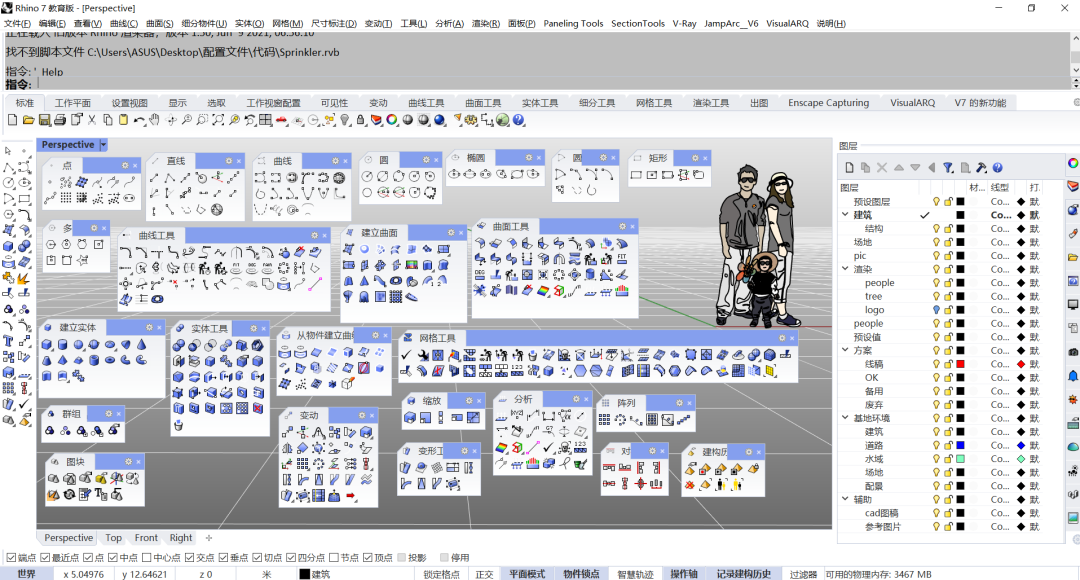Enable the 中心点 osnap checkbox
This screenshot has height=580, width=1080.
[147, 557]
